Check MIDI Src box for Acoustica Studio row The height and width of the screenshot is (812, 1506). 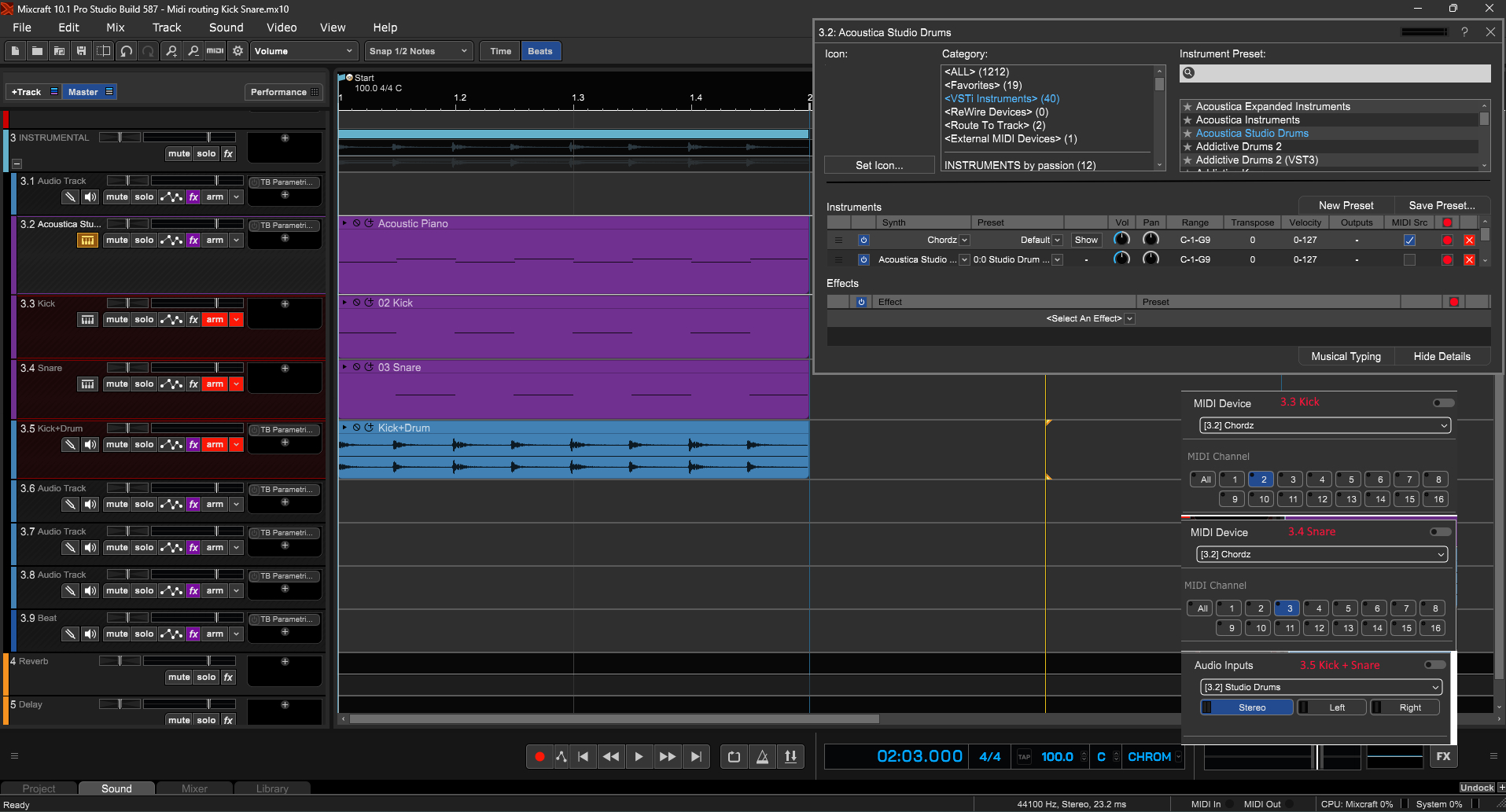click(x=1409, y=259)
